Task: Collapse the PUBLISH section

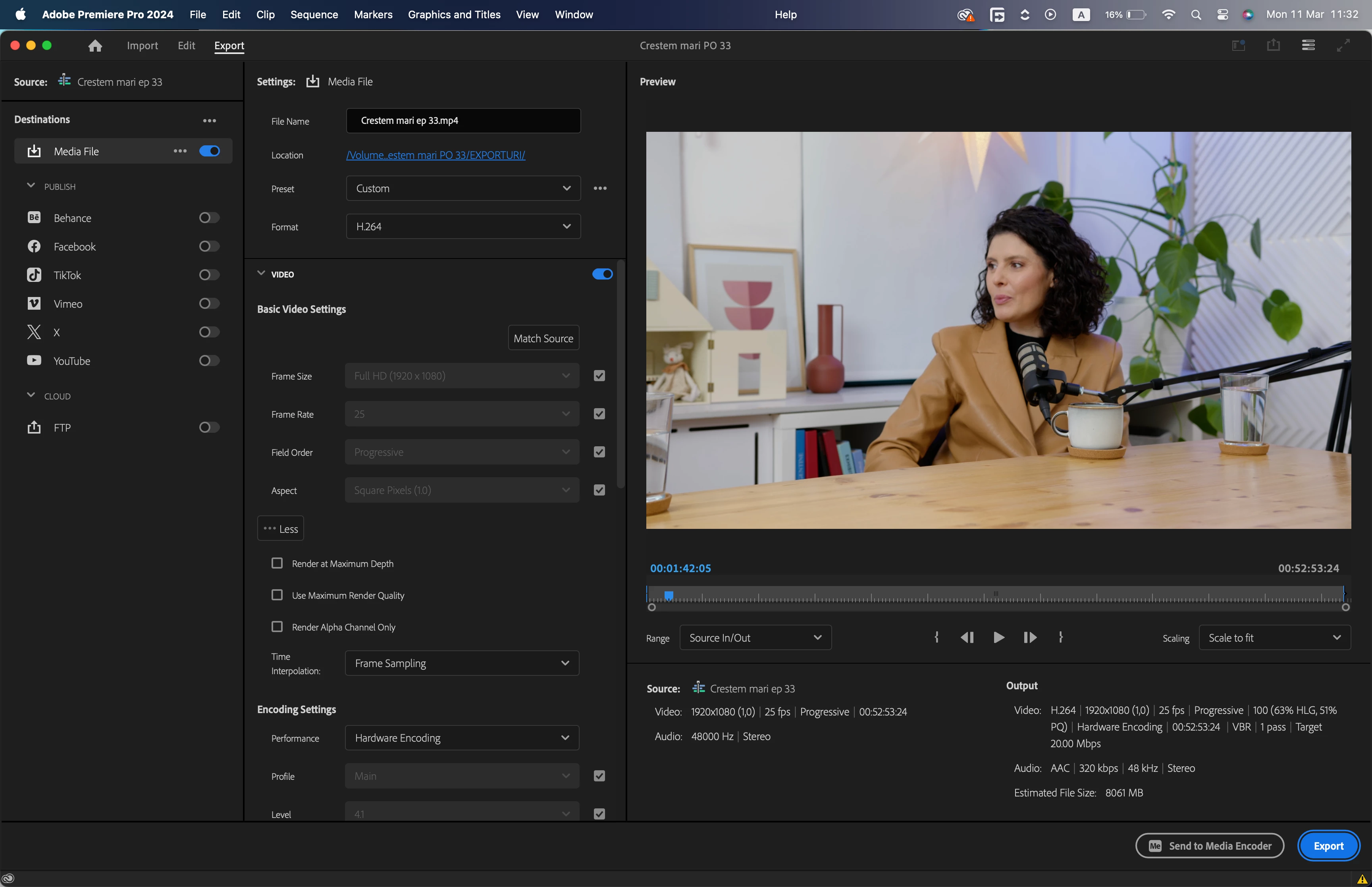Action: pos(31,186)
